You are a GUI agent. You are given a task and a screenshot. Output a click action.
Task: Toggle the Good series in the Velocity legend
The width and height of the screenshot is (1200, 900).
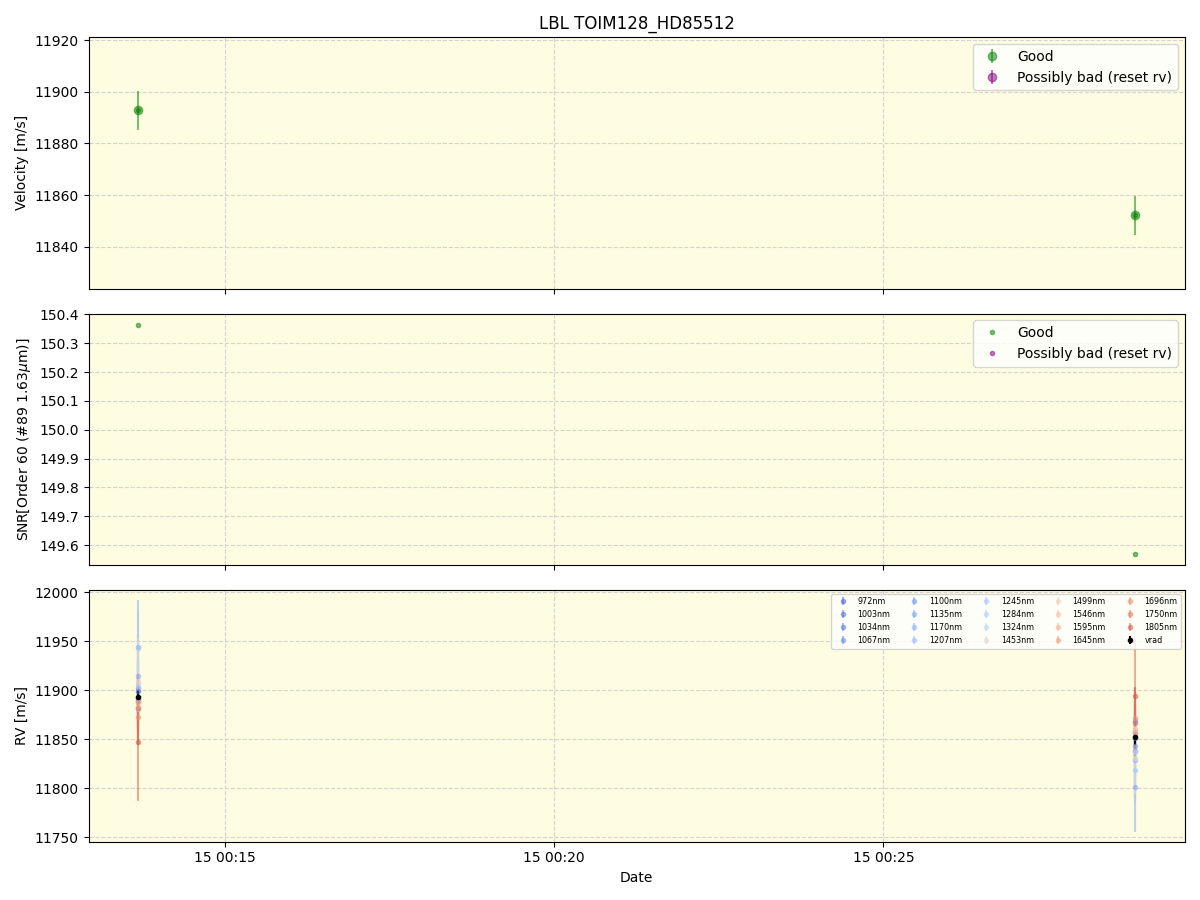click(x=990, y=55)
